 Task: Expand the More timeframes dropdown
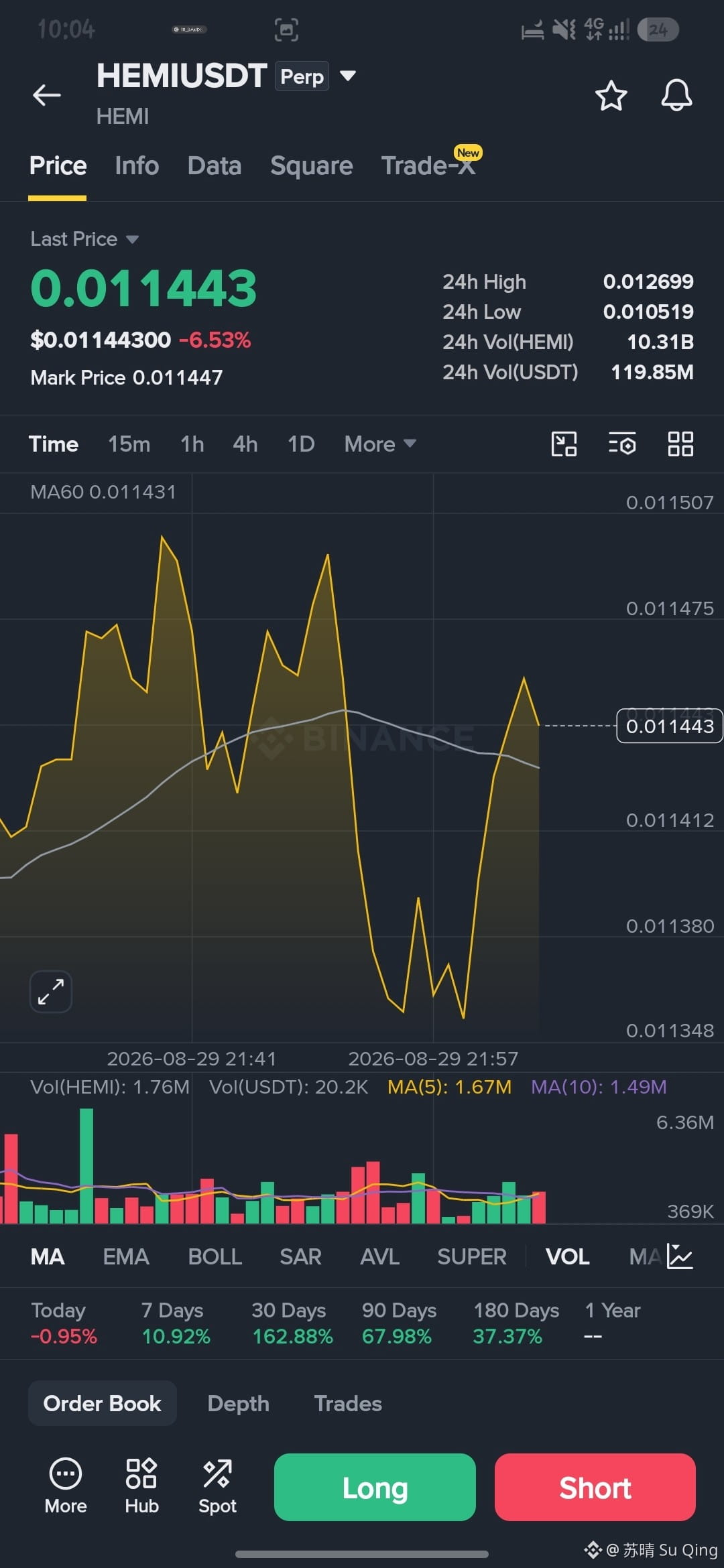tap(380, 444)
